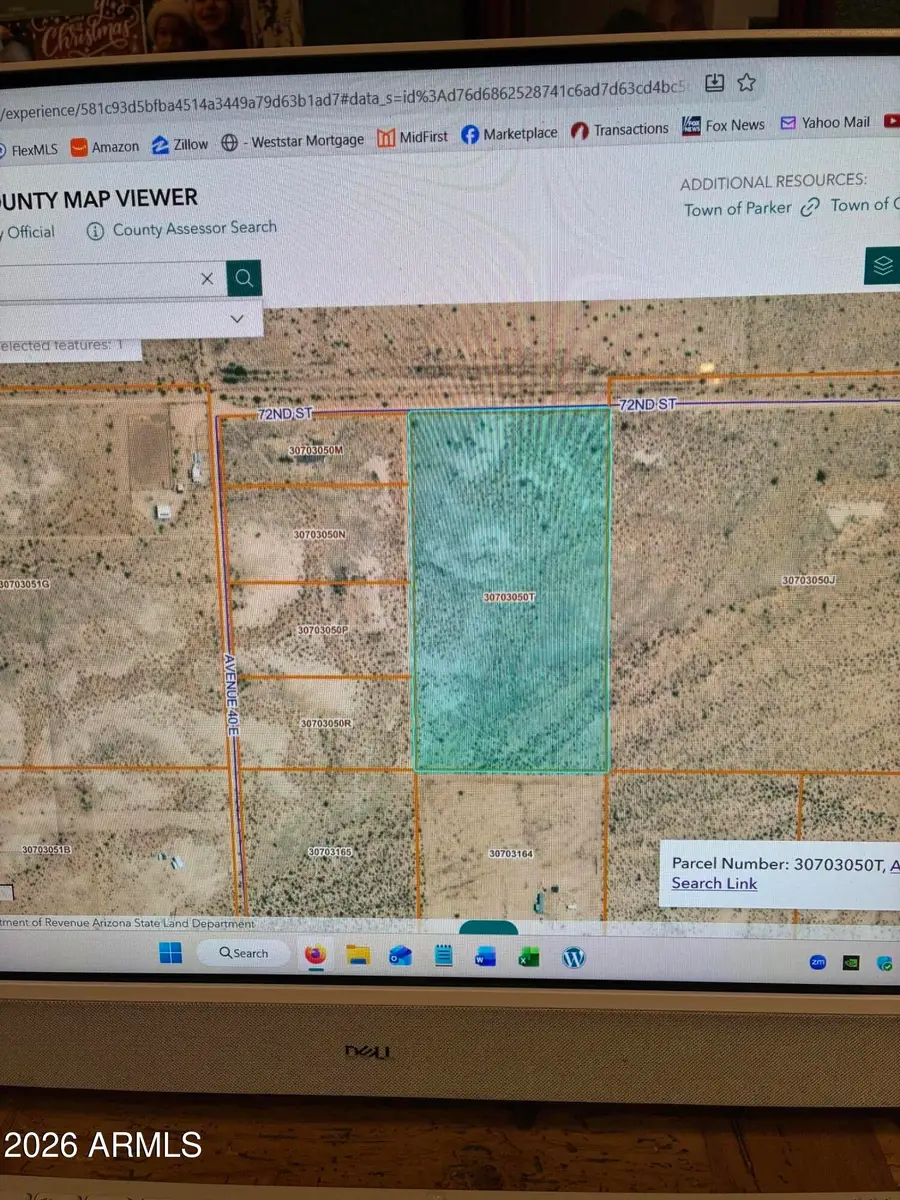Click the taskbar Search box
The image size is (900, 1200).
click(243, 953)
